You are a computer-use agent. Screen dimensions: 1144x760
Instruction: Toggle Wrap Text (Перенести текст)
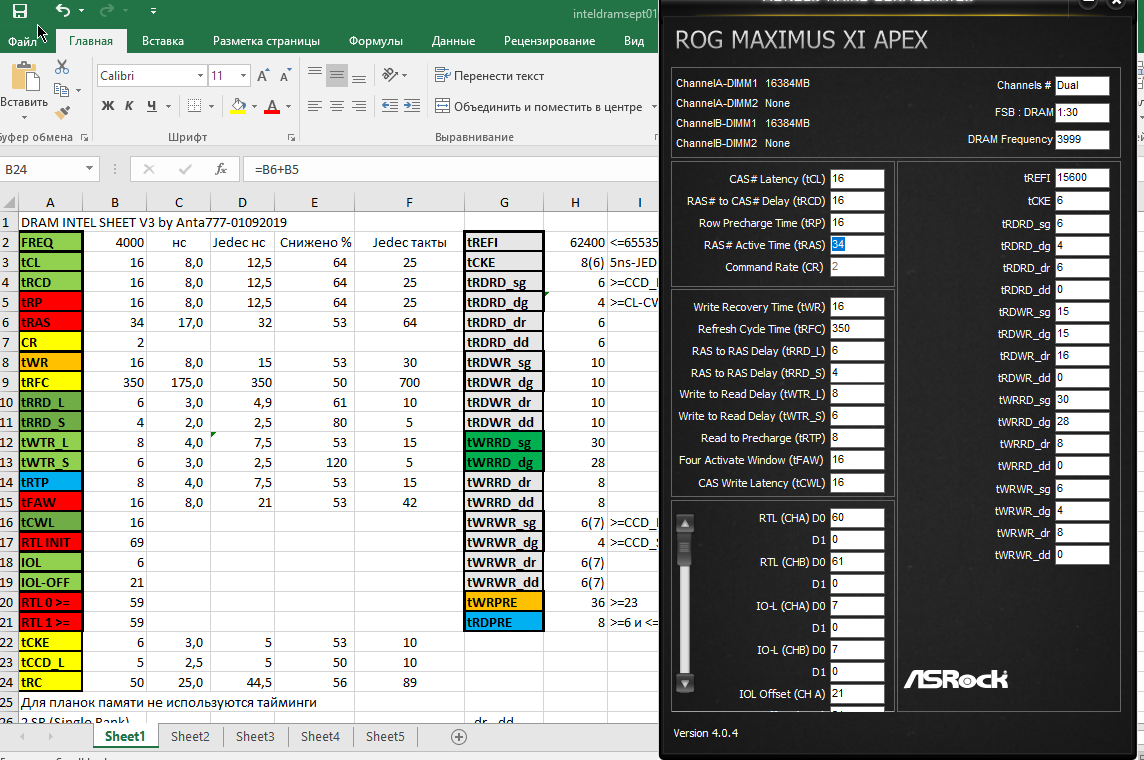click(489, 75)
